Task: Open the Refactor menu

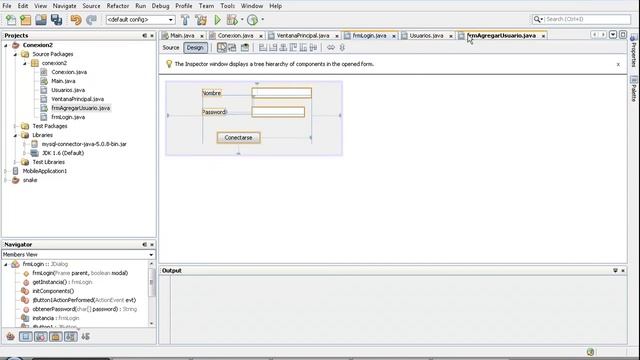Action: (x=118, y=6)
